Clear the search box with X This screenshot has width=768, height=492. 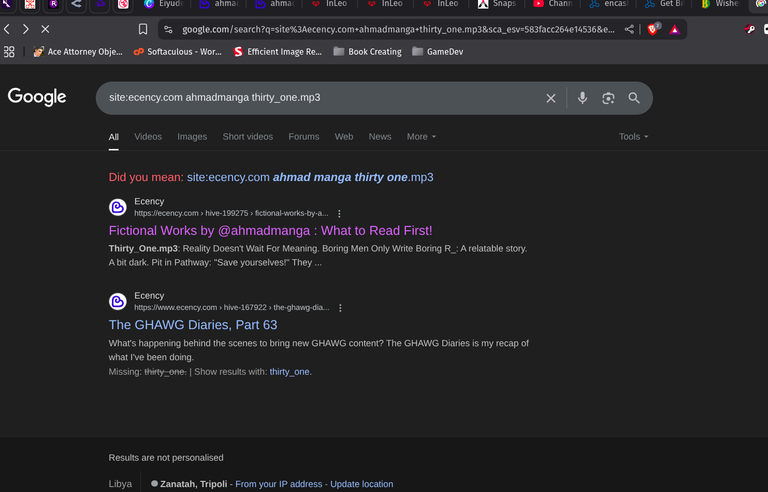(x=551, y=98)
